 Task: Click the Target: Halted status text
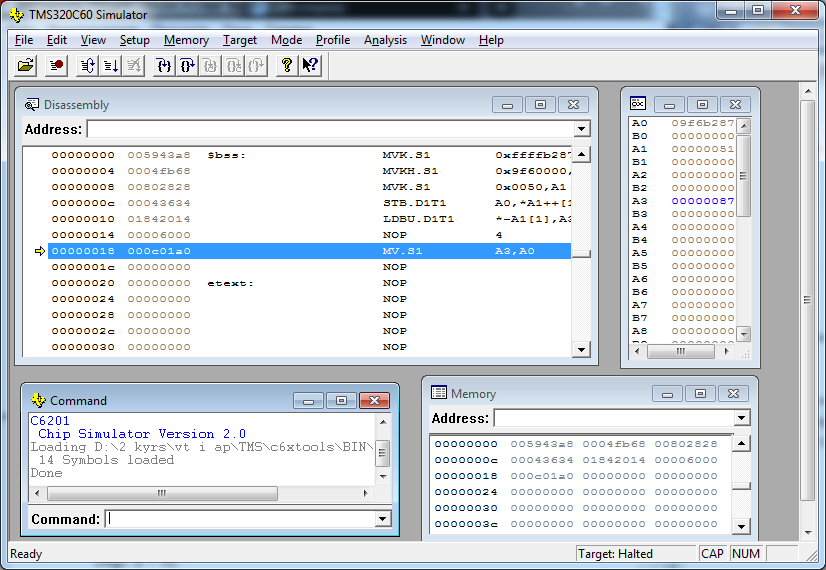(x=615, y=554)
